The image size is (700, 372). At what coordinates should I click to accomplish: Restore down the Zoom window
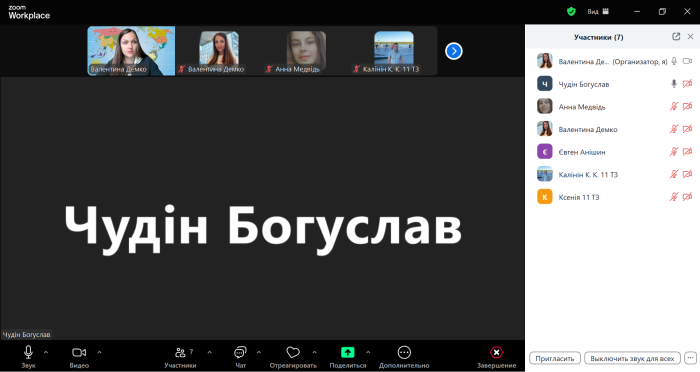point(662,12)
